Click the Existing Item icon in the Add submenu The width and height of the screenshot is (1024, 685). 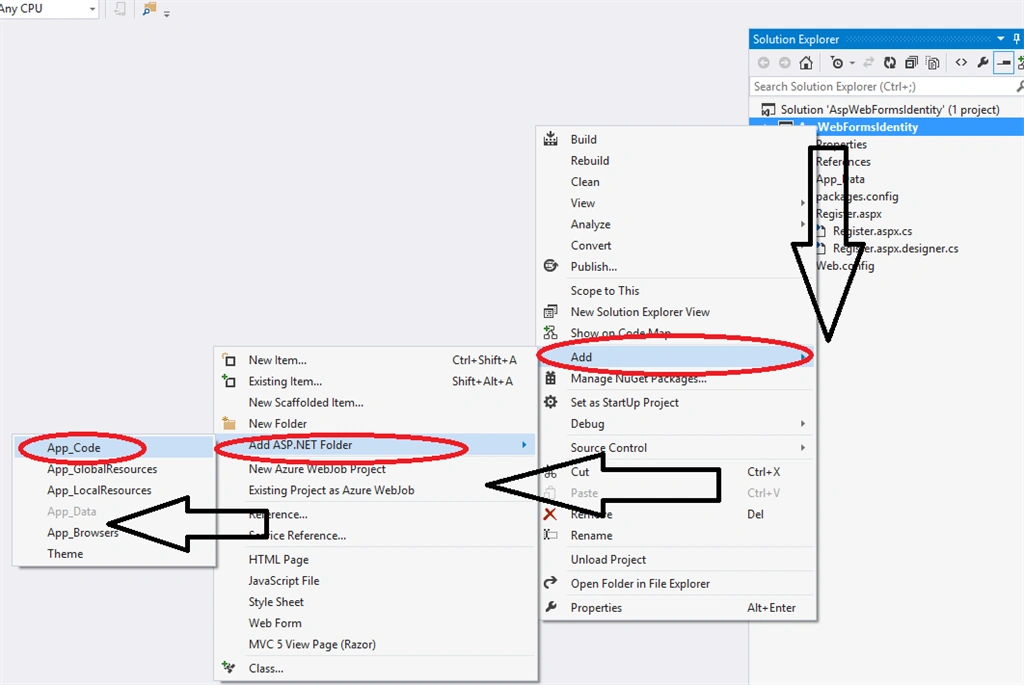(x=229, y=381)
